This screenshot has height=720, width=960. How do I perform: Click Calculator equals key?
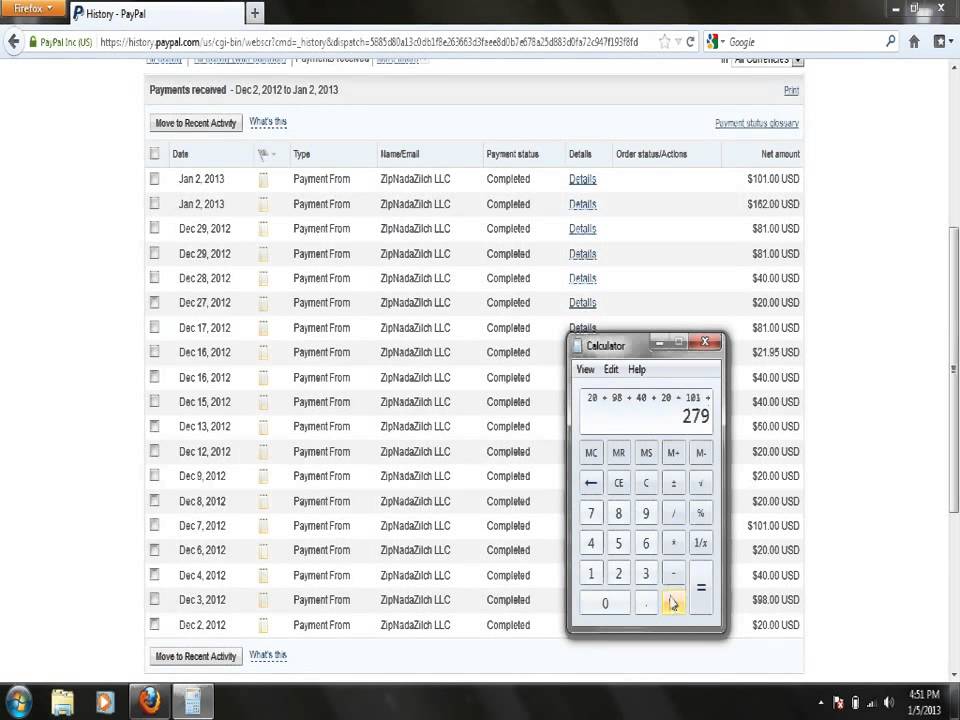pyautogui.click(x=701, y=588)
